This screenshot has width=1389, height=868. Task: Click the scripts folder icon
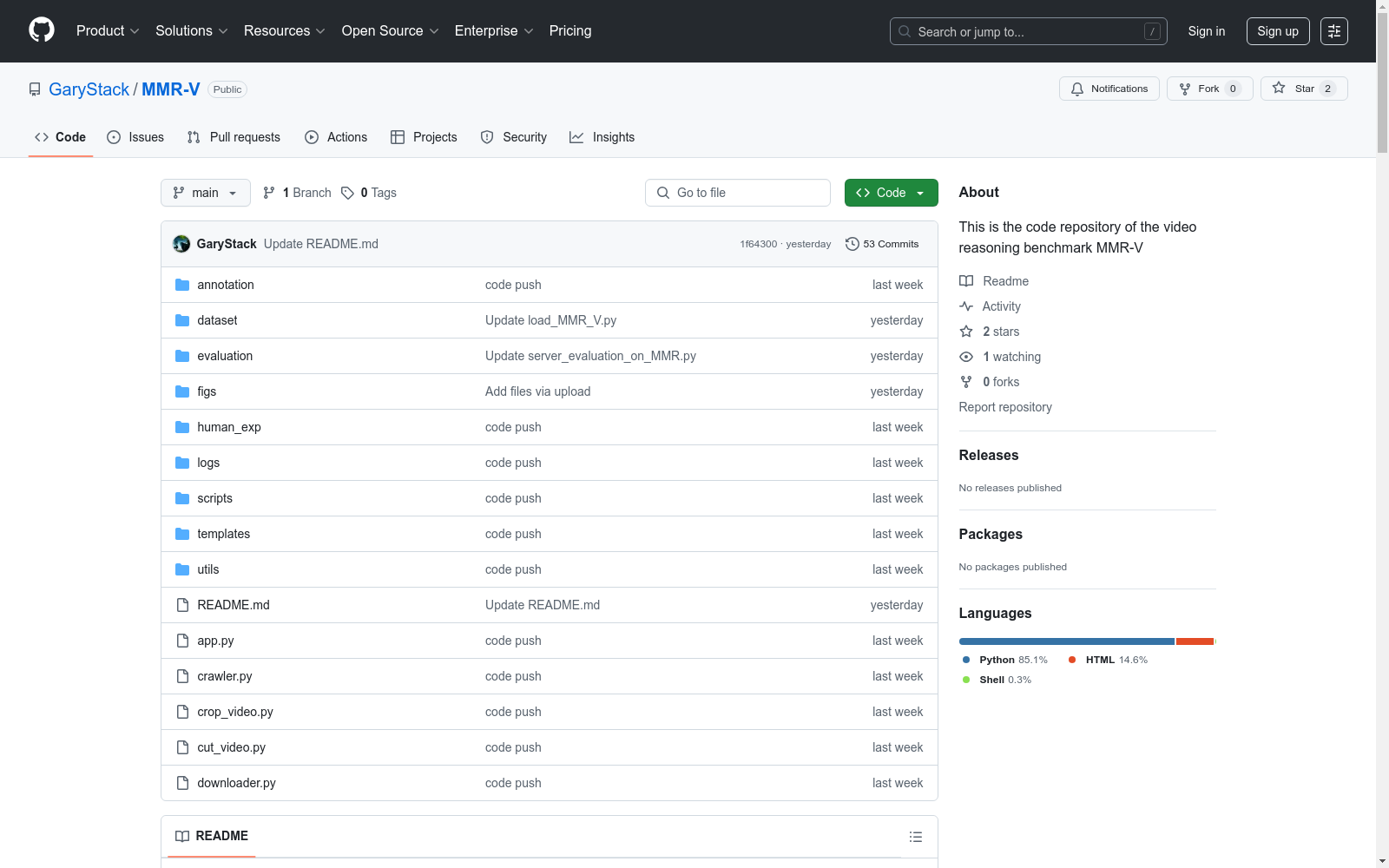(x=182, y=498)
